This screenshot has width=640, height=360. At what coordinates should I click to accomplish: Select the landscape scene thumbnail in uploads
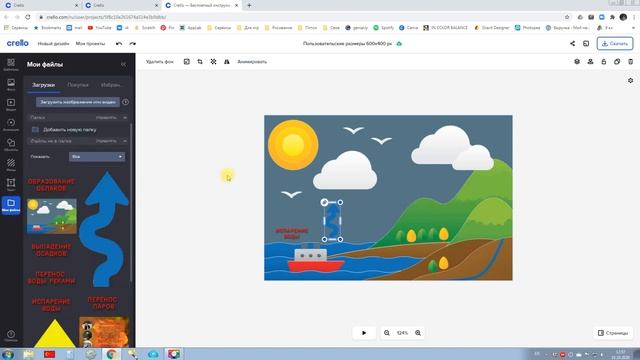point(52,216)
